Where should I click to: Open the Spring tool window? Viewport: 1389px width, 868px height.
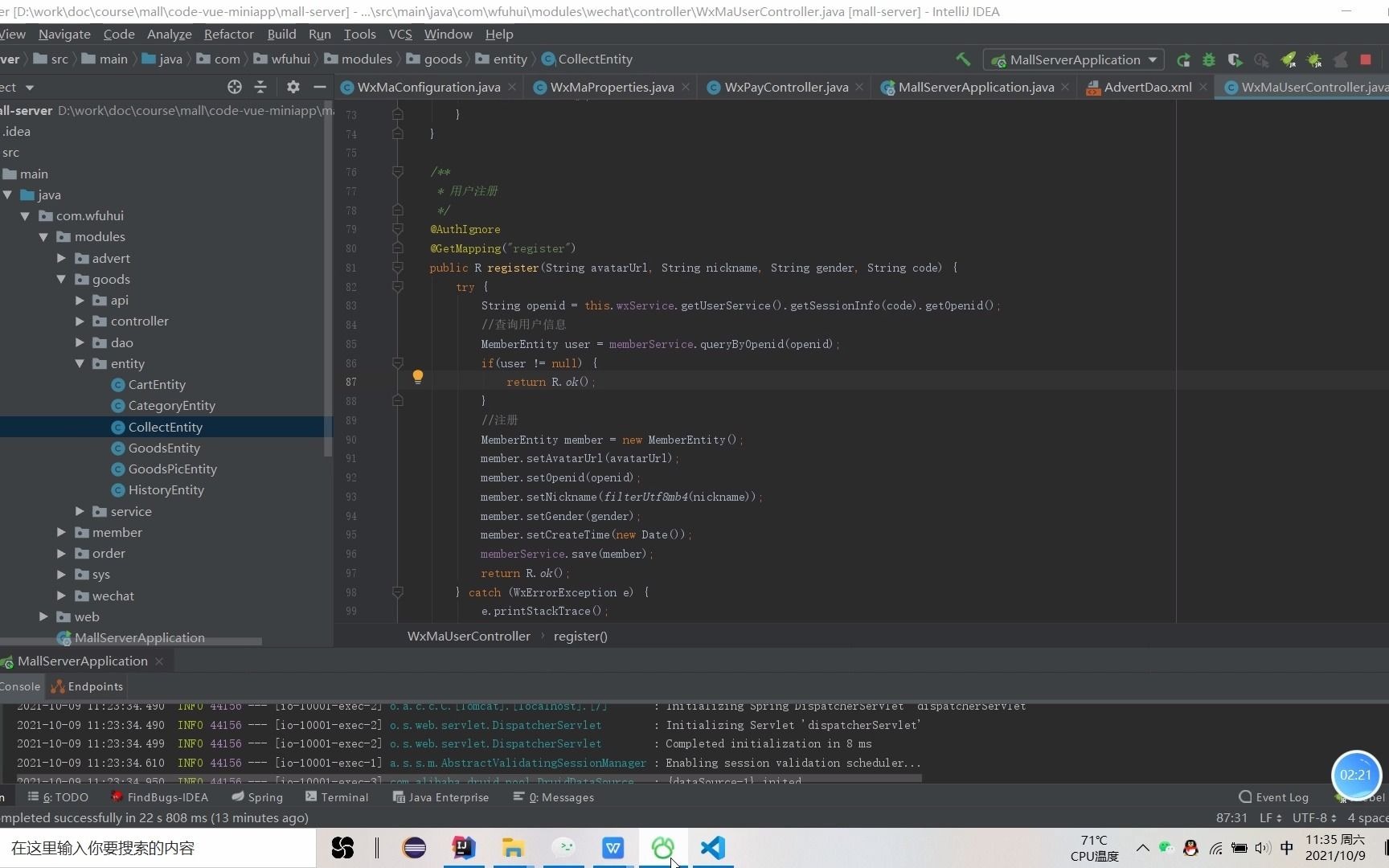[x=257, y=796]
